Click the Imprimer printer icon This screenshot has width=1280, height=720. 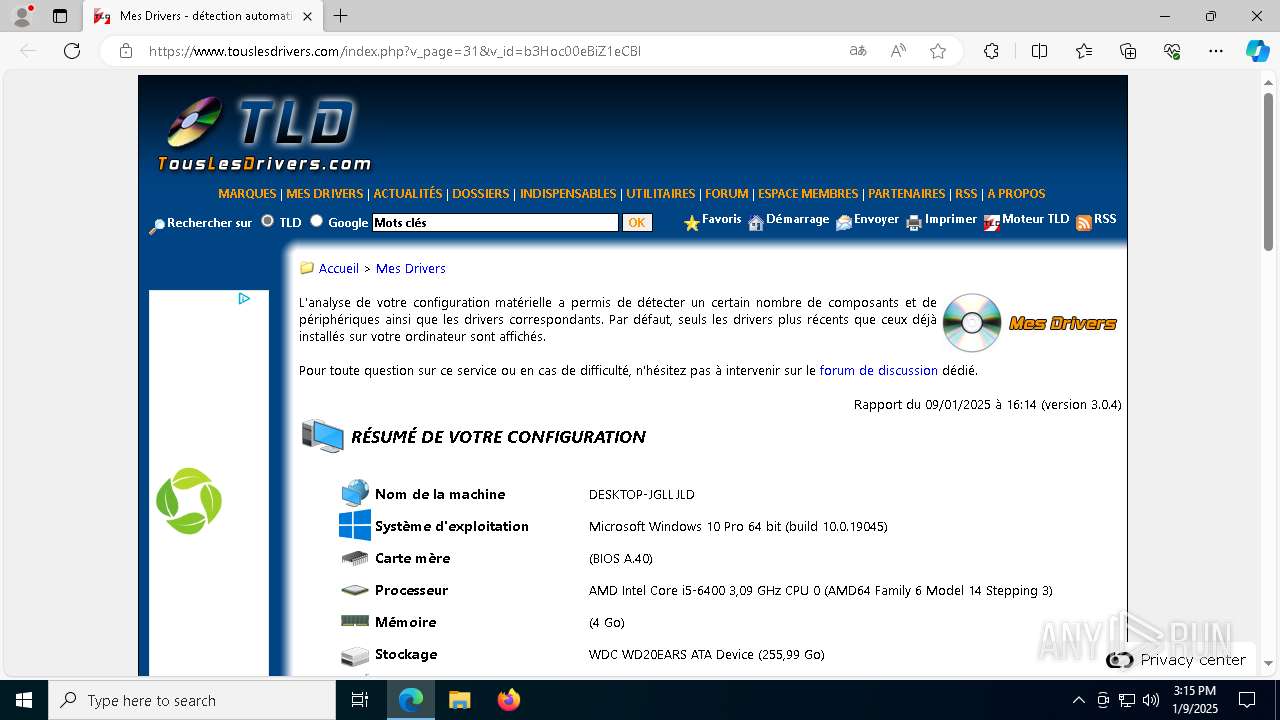pyautogui.click(x=914, y=223)
